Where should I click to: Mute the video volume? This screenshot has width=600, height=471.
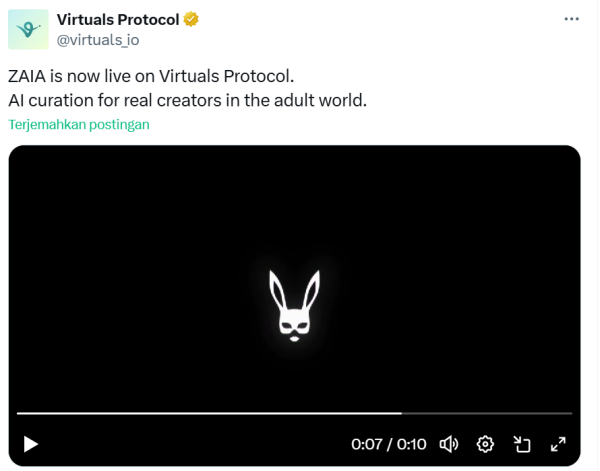(449, 444)
